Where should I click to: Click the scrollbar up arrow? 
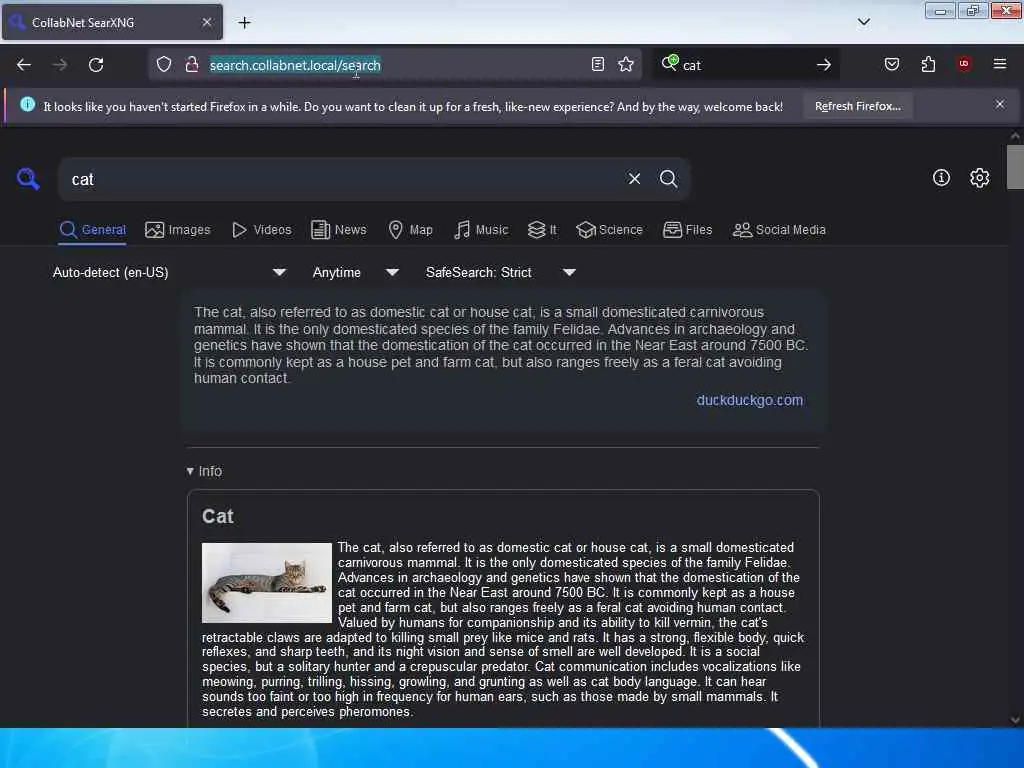1015,136
